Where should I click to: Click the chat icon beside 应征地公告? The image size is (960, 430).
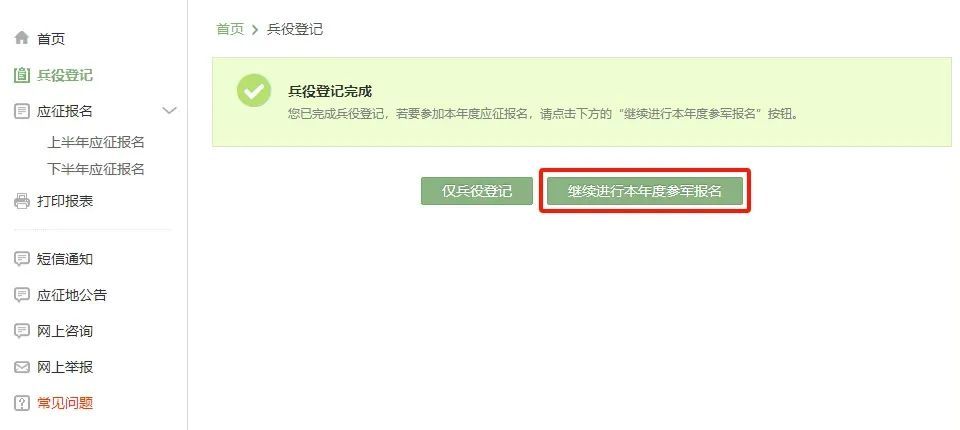21,295
